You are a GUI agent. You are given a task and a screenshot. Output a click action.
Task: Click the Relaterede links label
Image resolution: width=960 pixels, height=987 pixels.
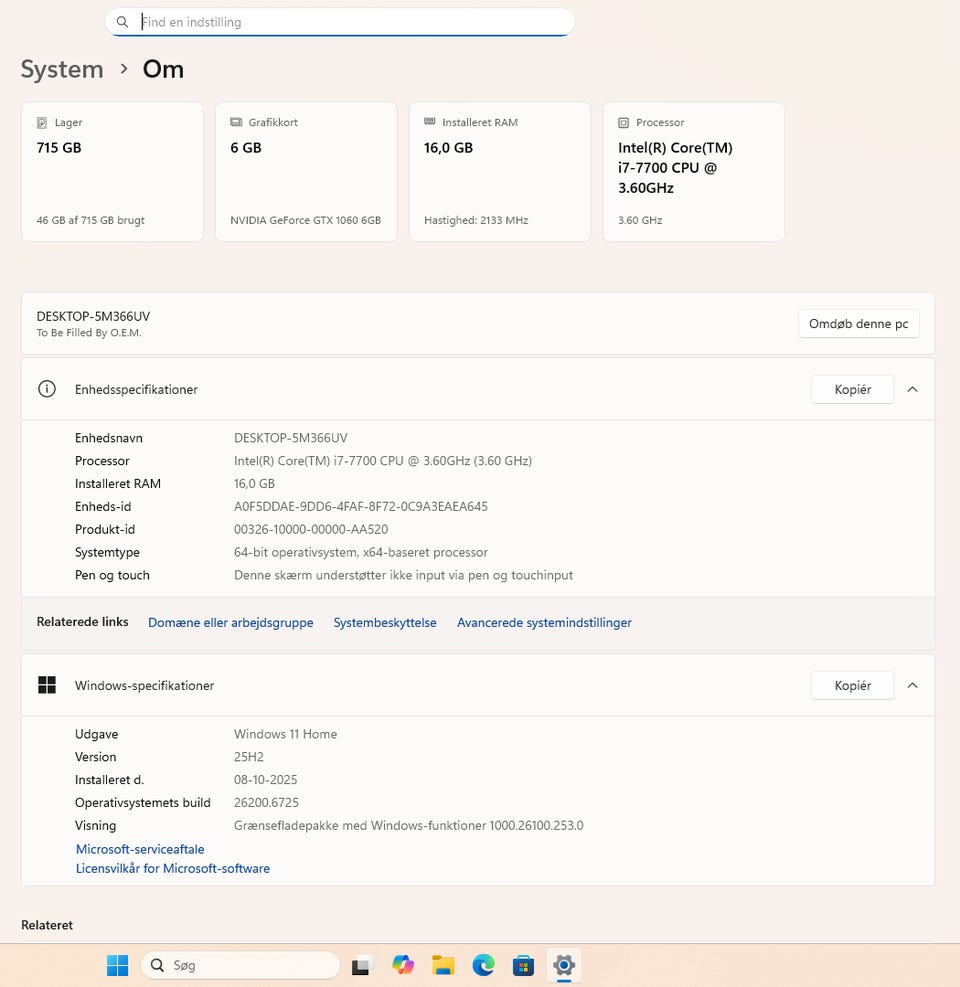pos(82,622)
